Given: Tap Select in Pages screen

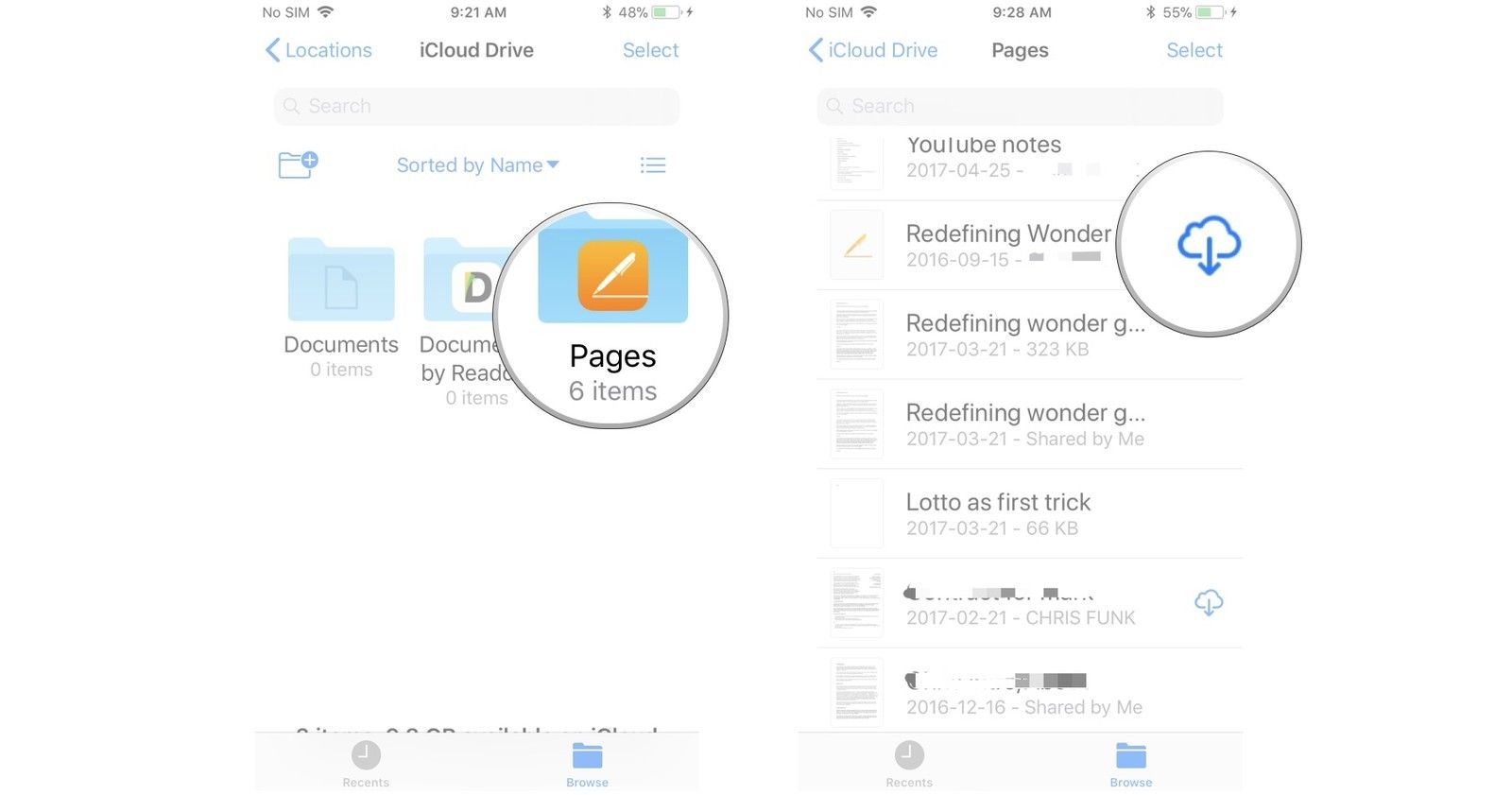Looking at the screenshot, I should [1194, 50].
